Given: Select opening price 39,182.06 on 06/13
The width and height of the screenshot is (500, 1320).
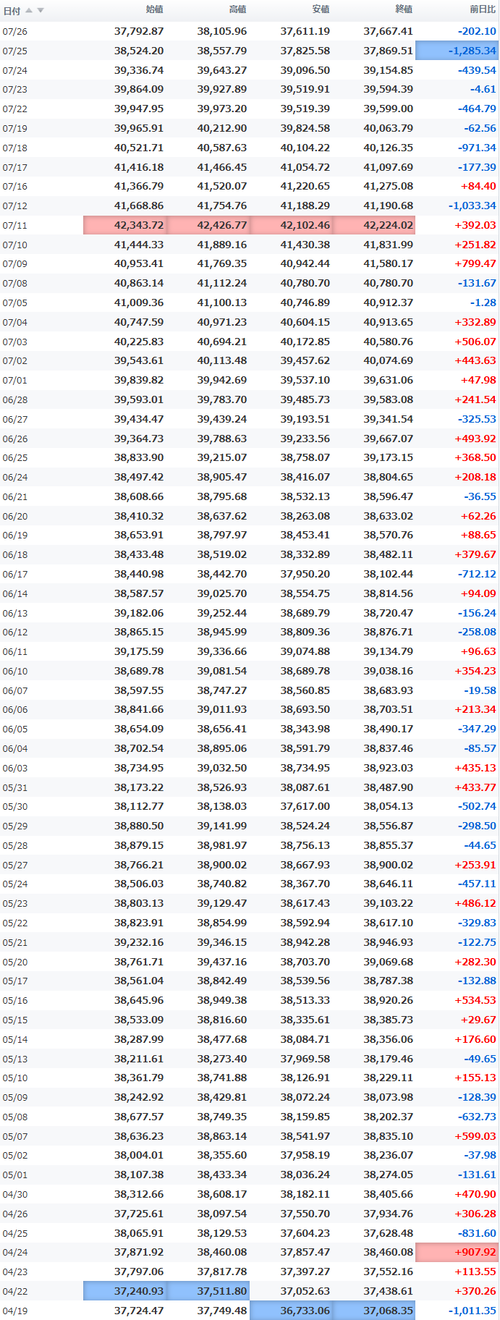Looking at the screenshot, I should 139,615.
